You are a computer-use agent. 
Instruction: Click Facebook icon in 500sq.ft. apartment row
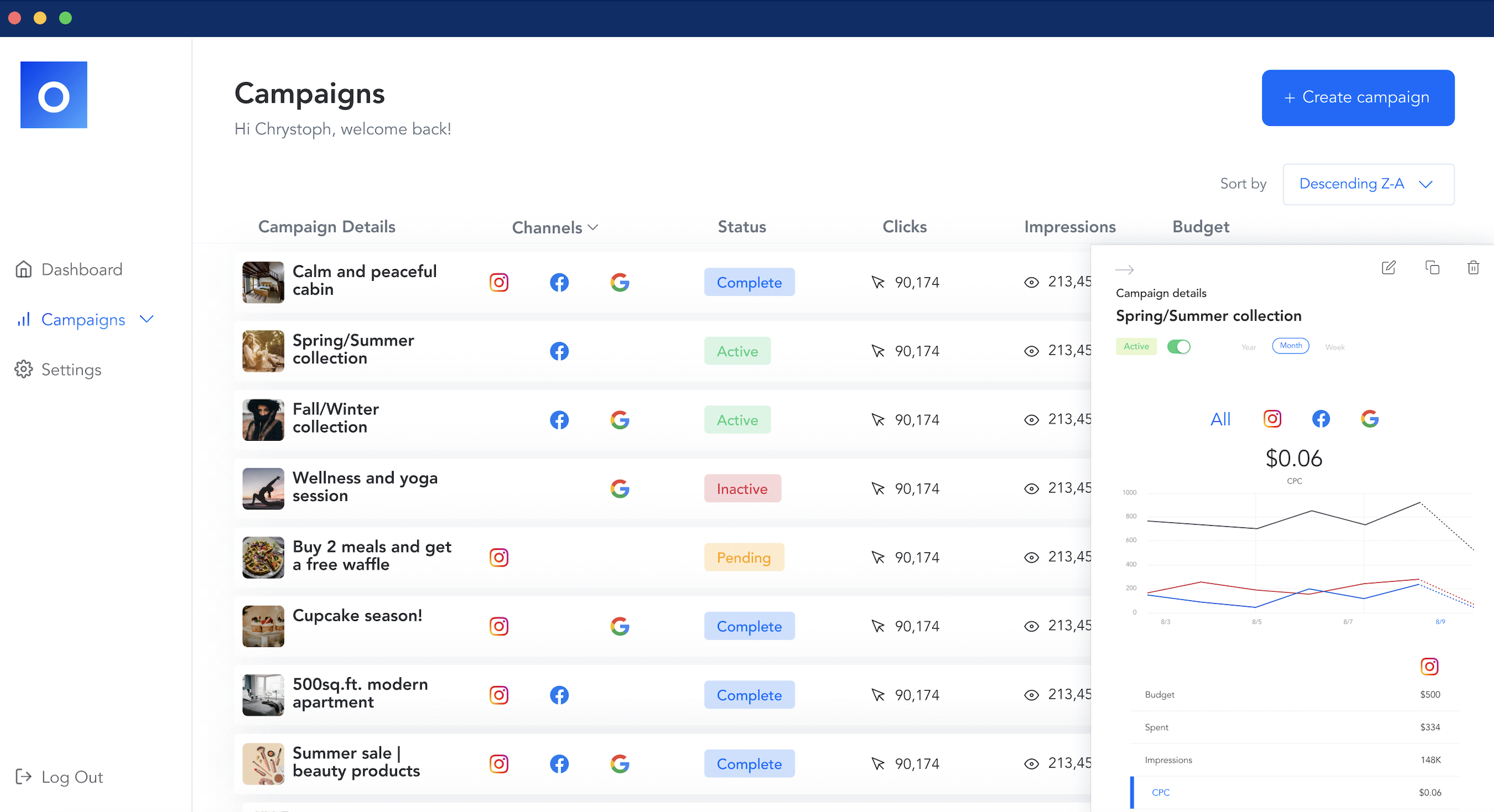click(559, 695)
